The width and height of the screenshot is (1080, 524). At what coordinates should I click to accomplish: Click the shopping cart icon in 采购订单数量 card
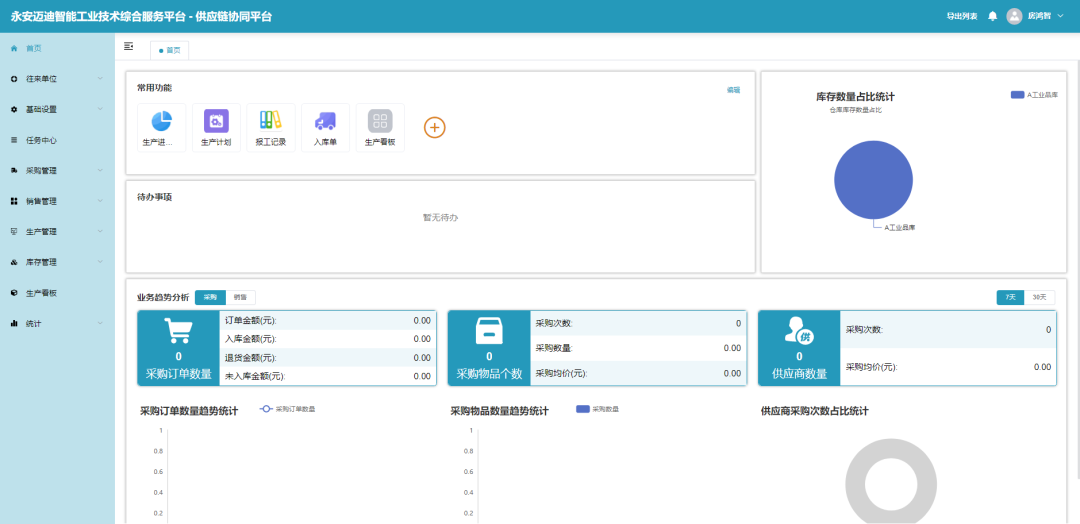(x=178, y=330)
